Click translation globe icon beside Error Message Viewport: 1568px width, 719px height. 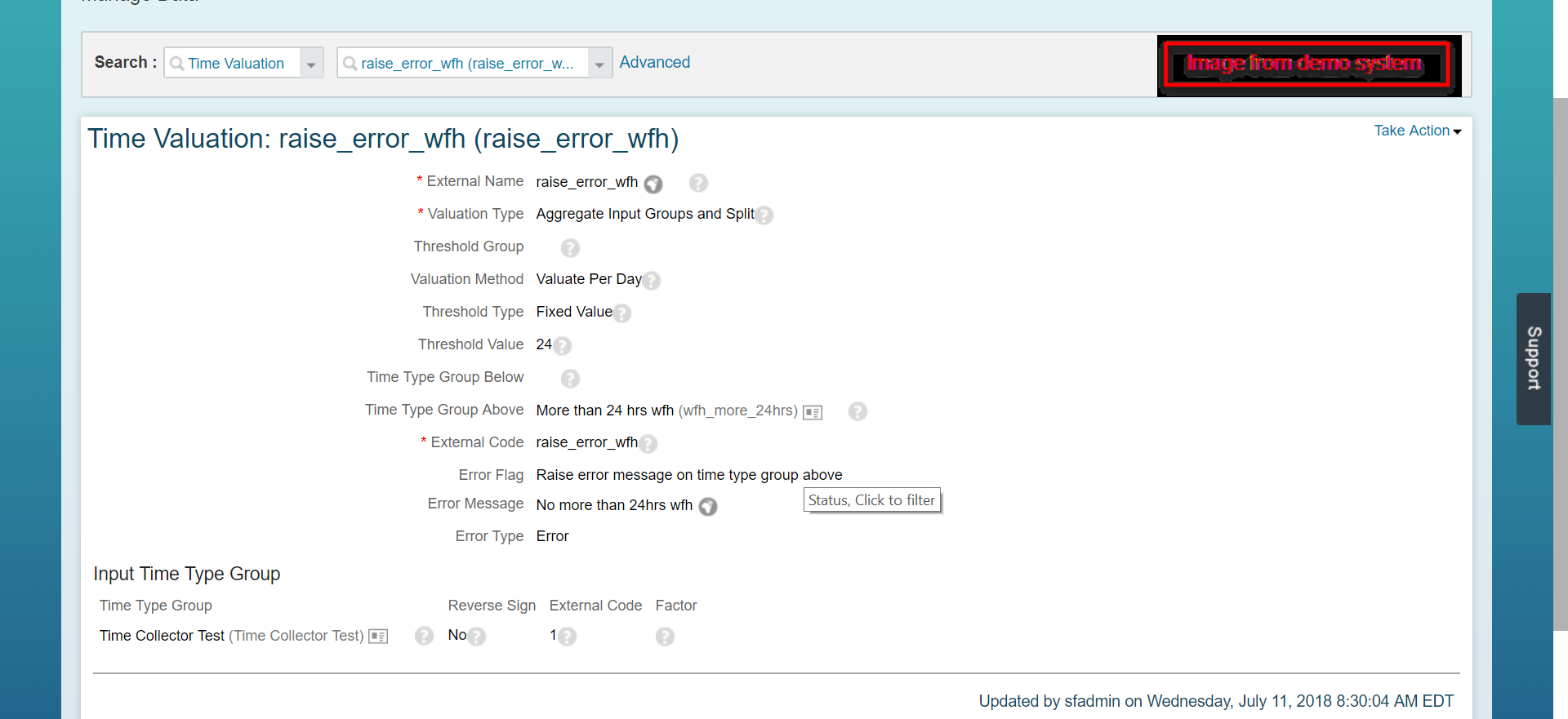(x=708, y=507)
